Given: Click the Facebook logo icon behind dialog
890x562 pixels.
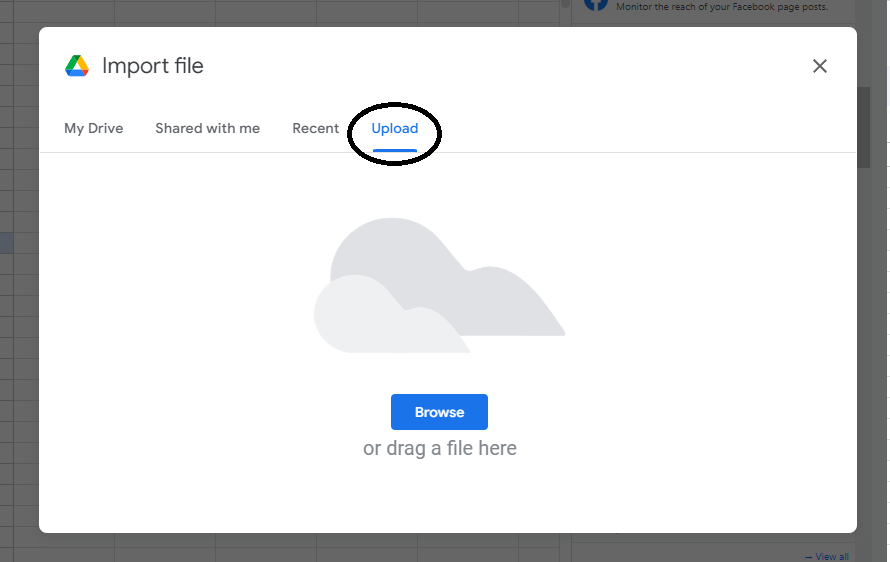Looking at the screenshot, I should (x=596, y=4).
